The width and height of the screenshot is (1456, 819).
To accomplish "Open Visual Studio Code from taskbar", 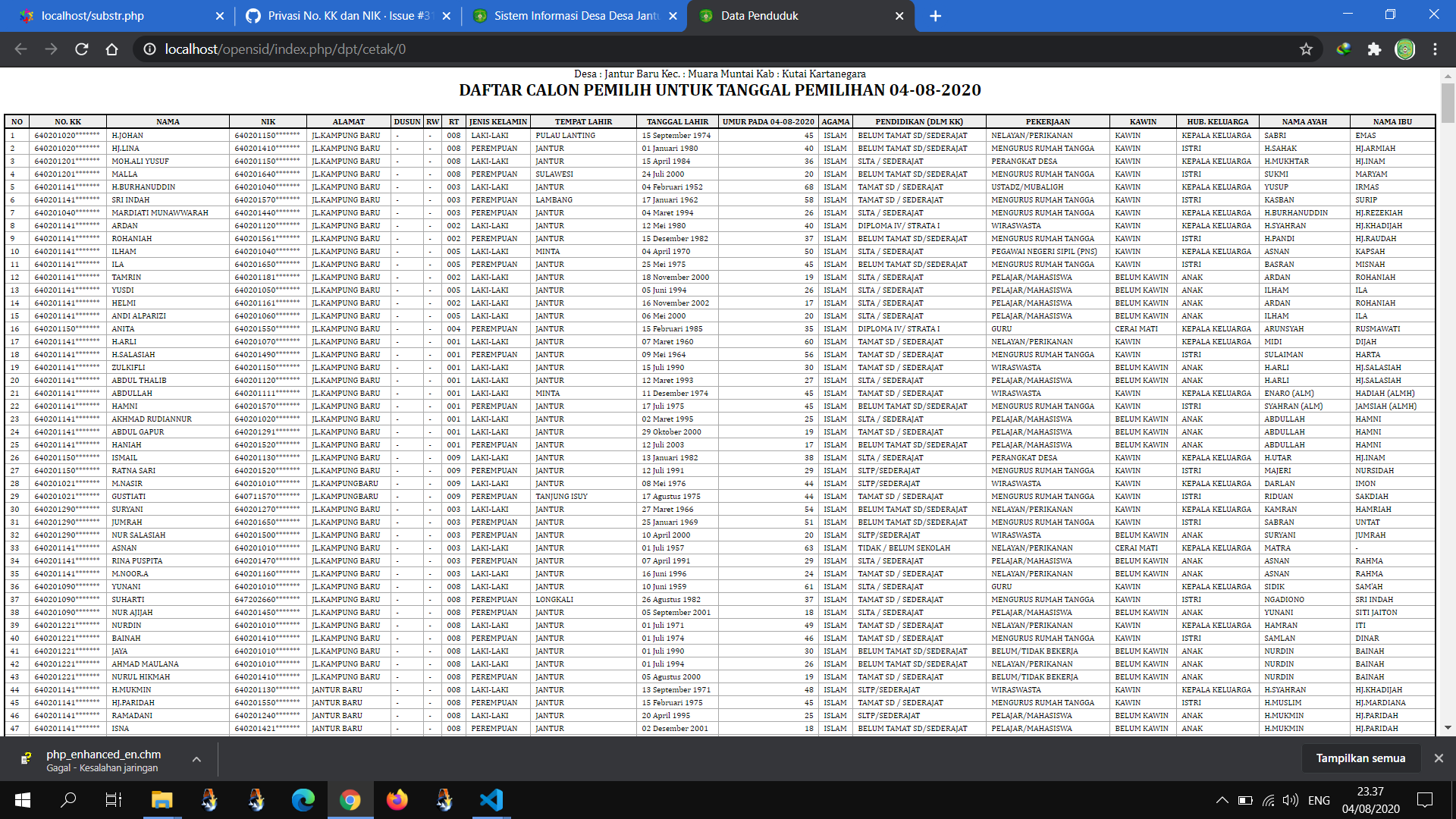I will pyautogui.click(x=491, y=800).
